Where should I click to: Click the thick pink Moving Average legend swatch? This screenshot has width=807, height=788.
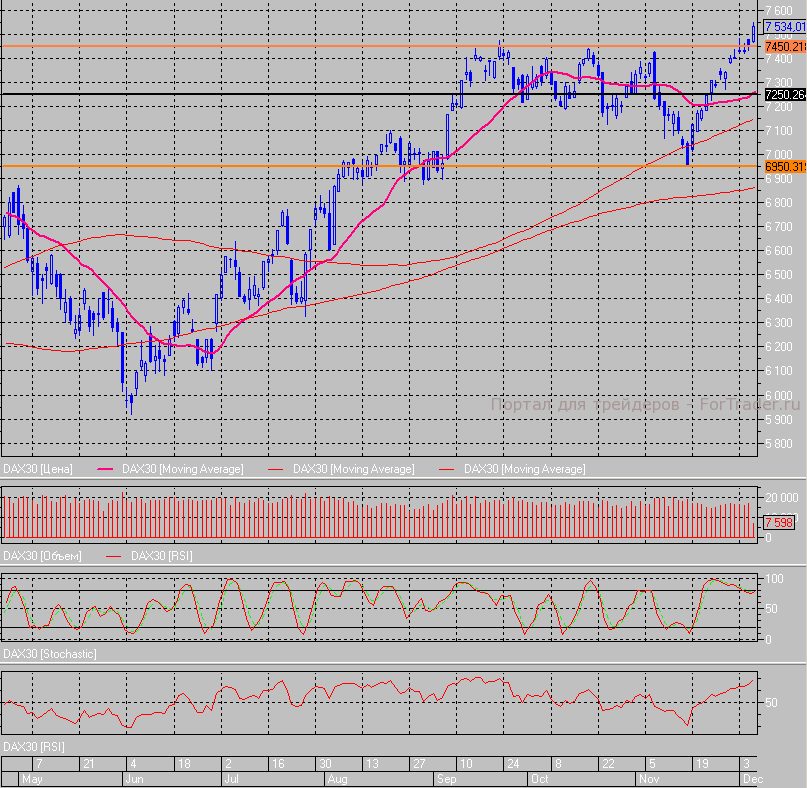coord(105,469)
